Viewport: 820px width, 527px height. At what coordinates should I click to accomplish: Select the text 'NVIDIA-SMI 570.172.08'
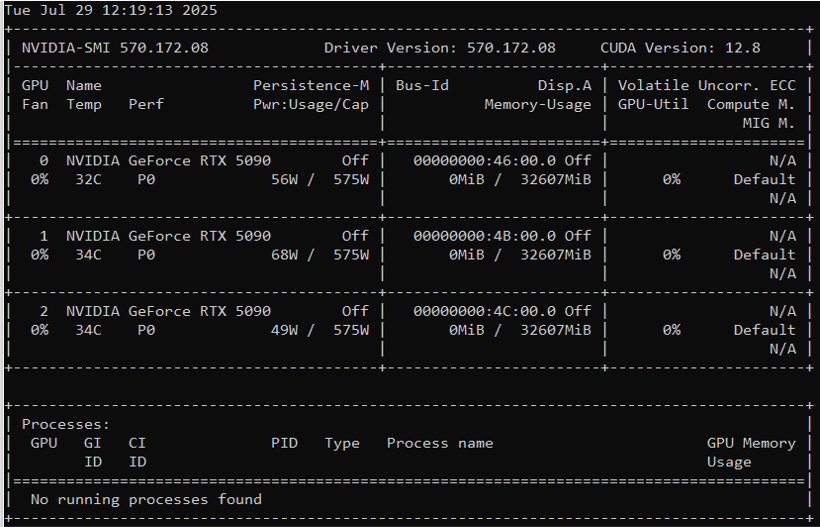click(x=115, y=48)
